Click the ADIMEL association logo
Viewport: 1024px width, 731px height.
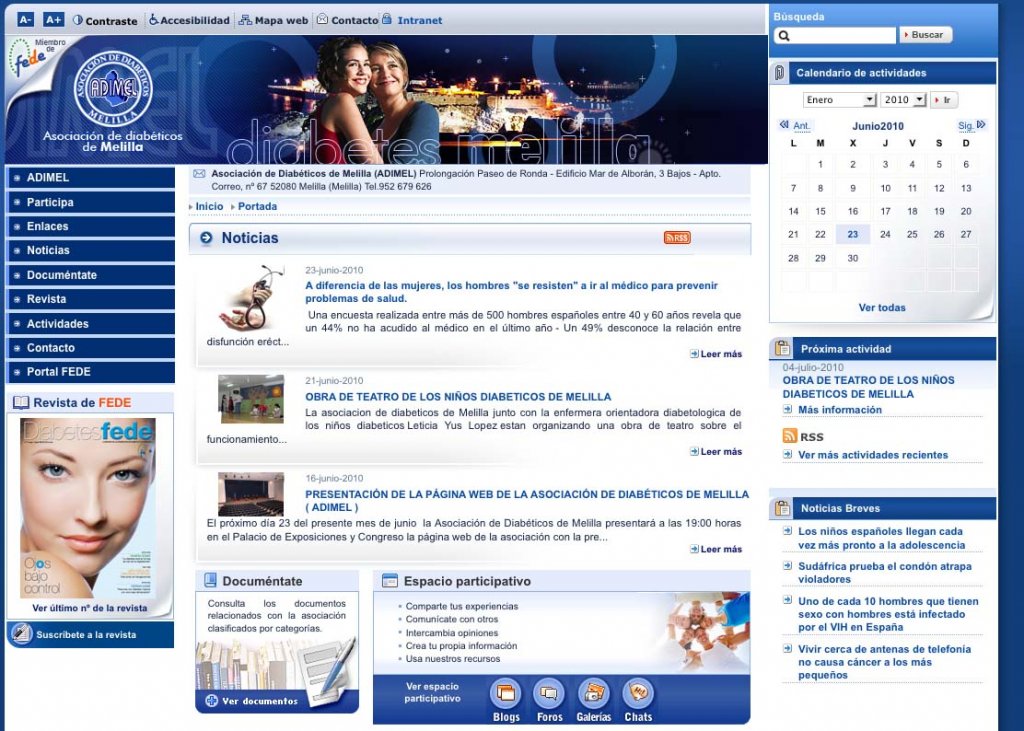point(113,89)
